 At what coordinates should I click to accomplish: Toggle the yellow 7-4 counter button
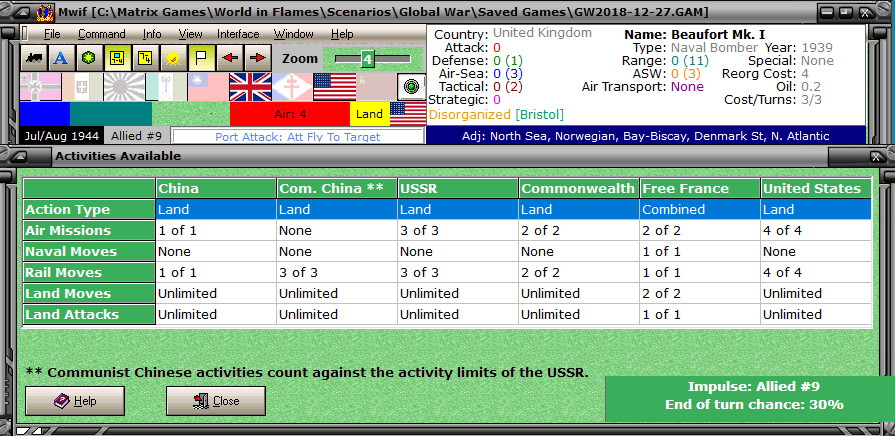[x=146, y=58]
